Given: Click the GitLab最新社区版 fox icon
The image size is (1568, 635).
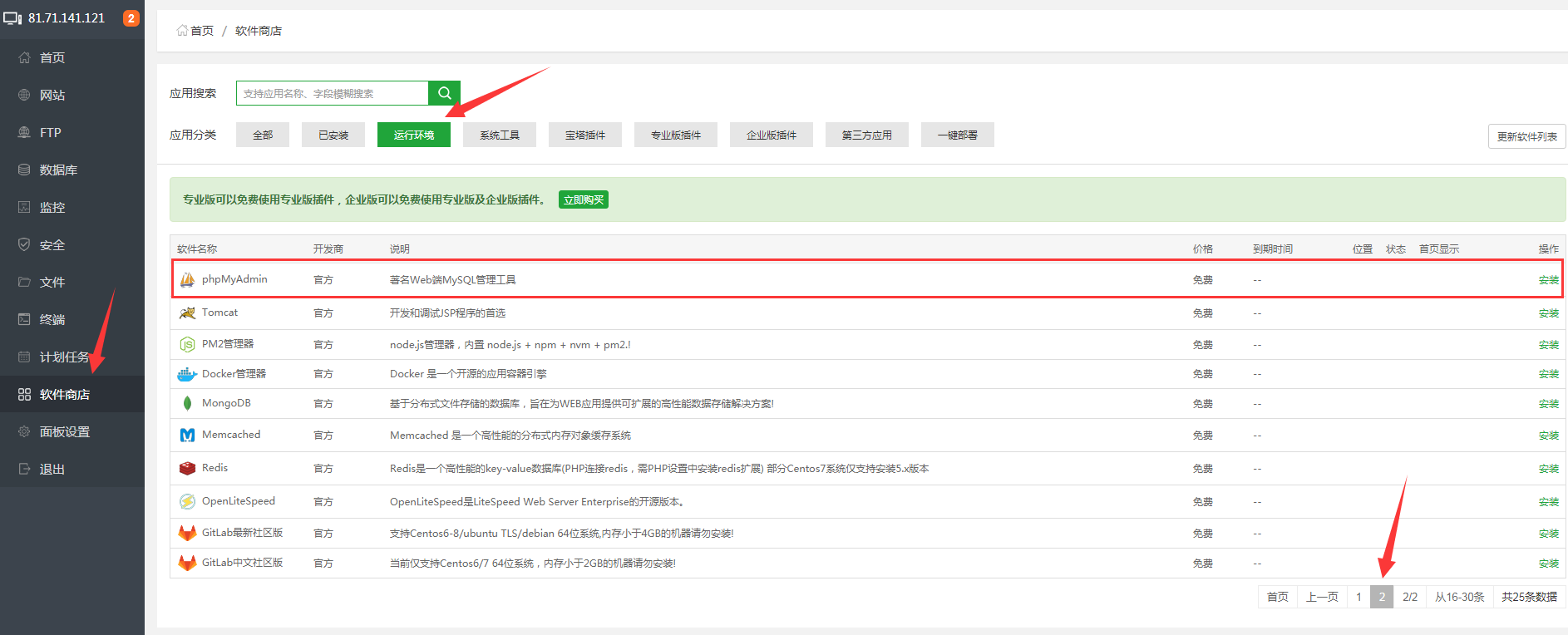Looking at the screenshot, I should coord(188,533).
